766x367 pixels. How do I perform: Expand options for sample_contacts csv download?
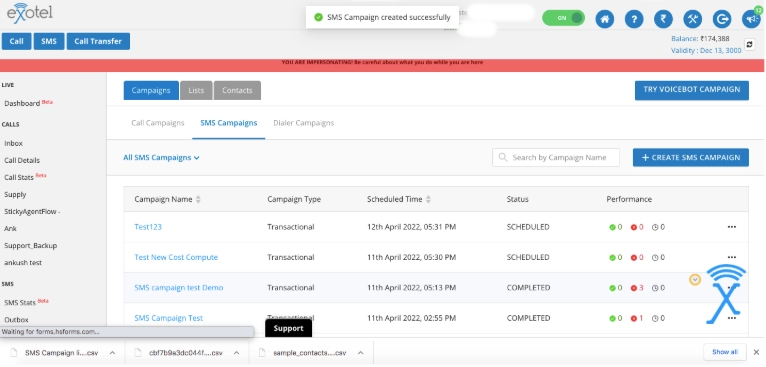[361, 353]
